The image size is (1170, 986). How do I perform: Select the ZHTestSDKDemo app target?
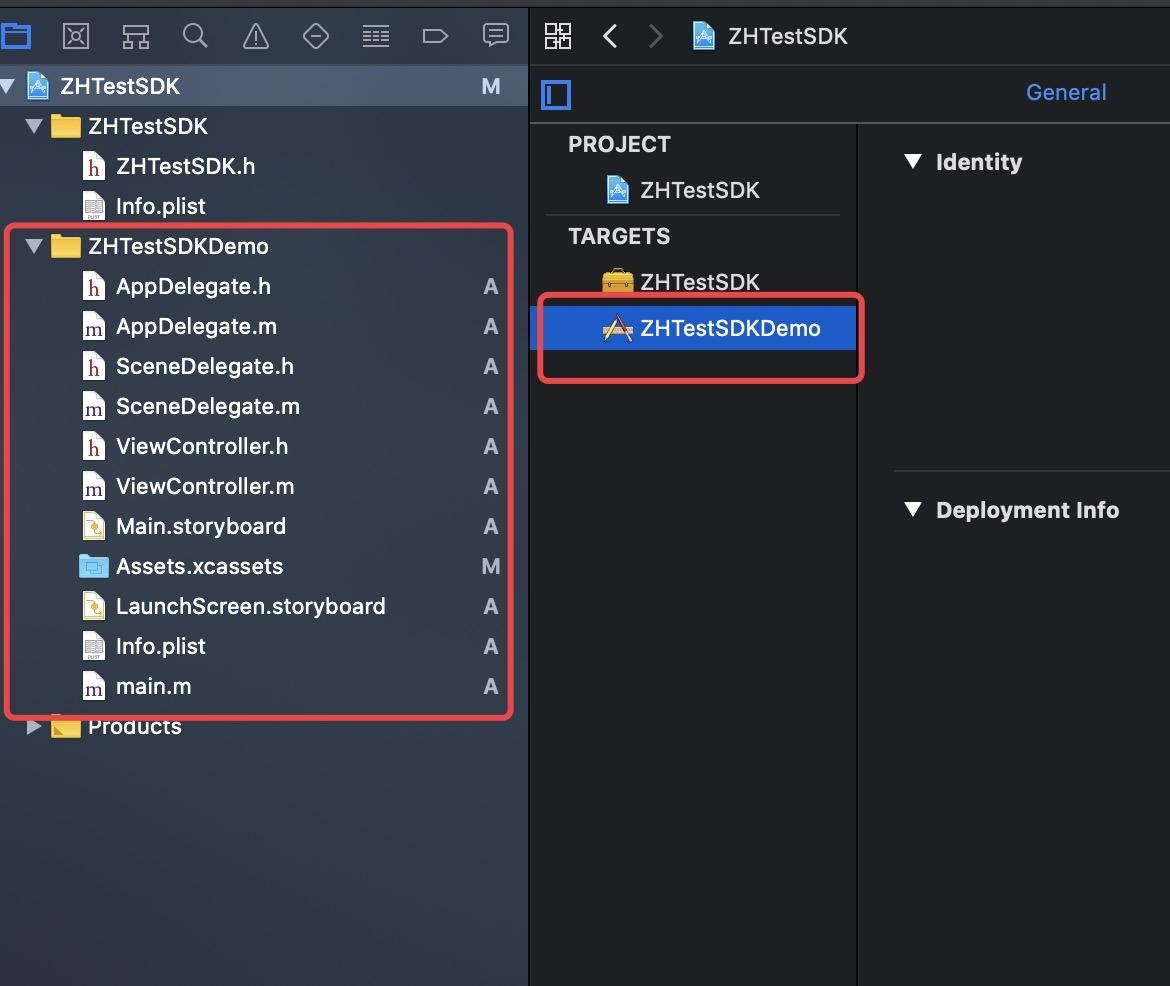click(x=692, y=328)
